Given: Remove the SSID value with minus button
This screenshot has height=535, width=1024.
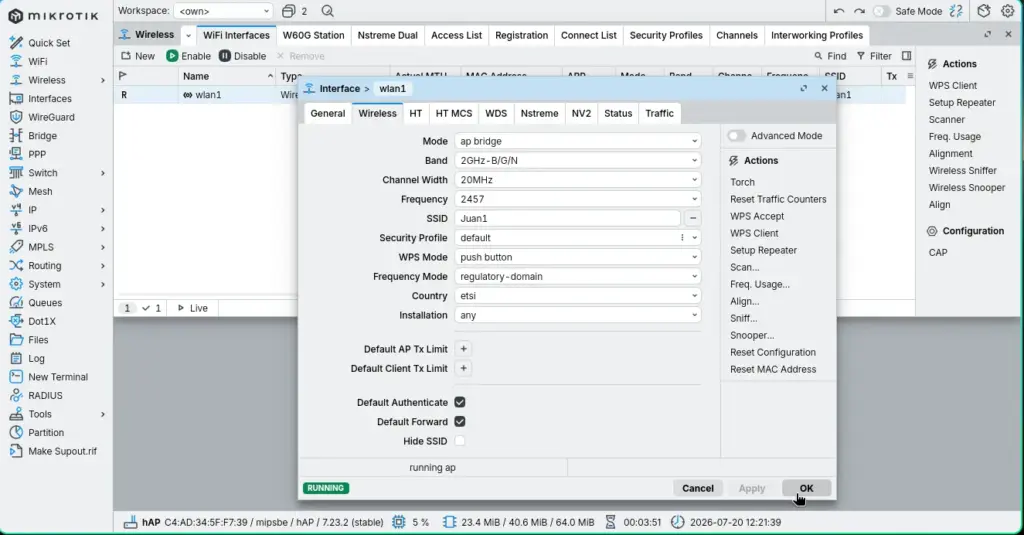Looking at the screenshot, I should [x=693, y=218].
